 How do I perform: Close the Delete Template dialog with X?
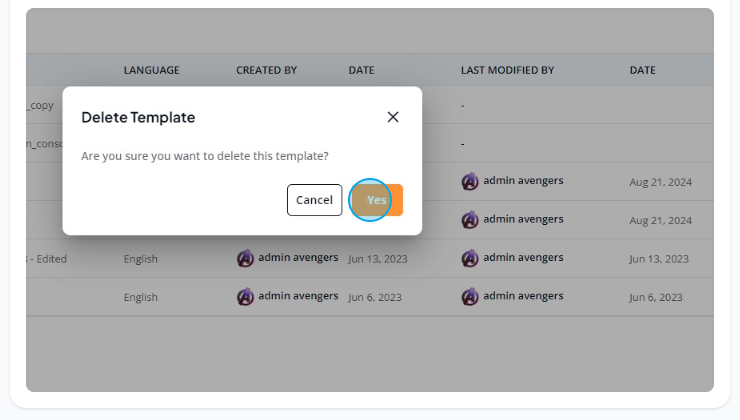tap(393, 117)
